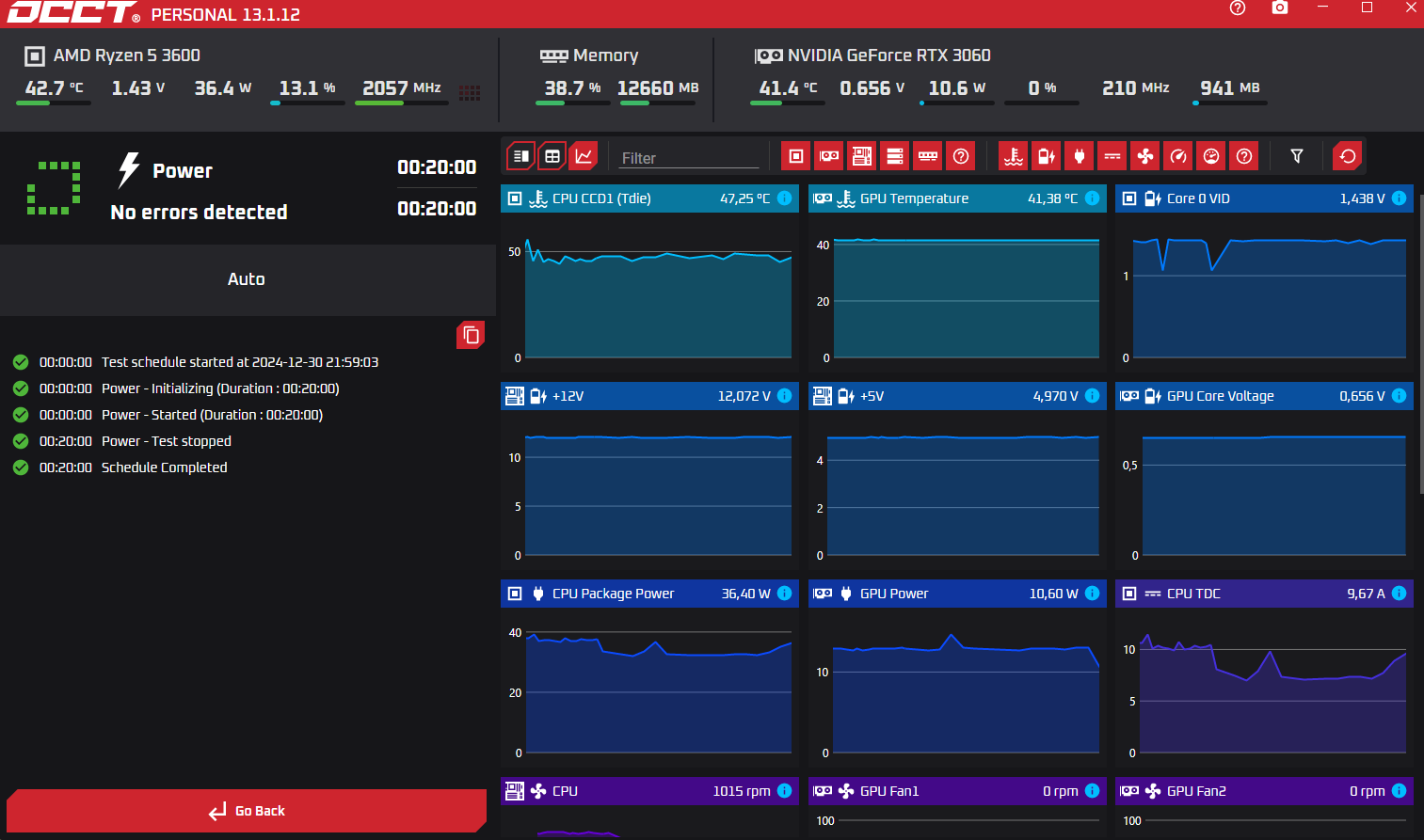This screenshot has height=840, width=1424.
Task: Click the Go Back button
Action: pos(247,811)
